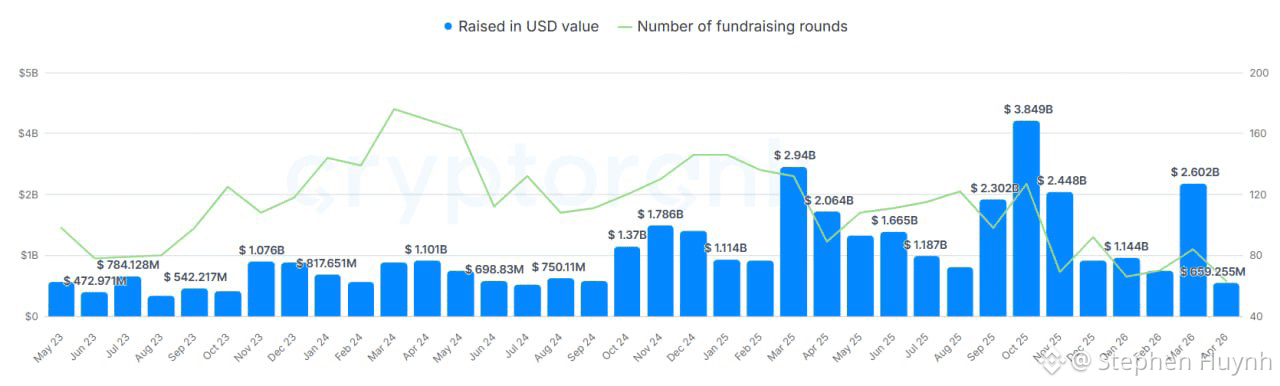
Task: Click the Jan 26 $1.144B bar
Action: (x=1126, y=288)
